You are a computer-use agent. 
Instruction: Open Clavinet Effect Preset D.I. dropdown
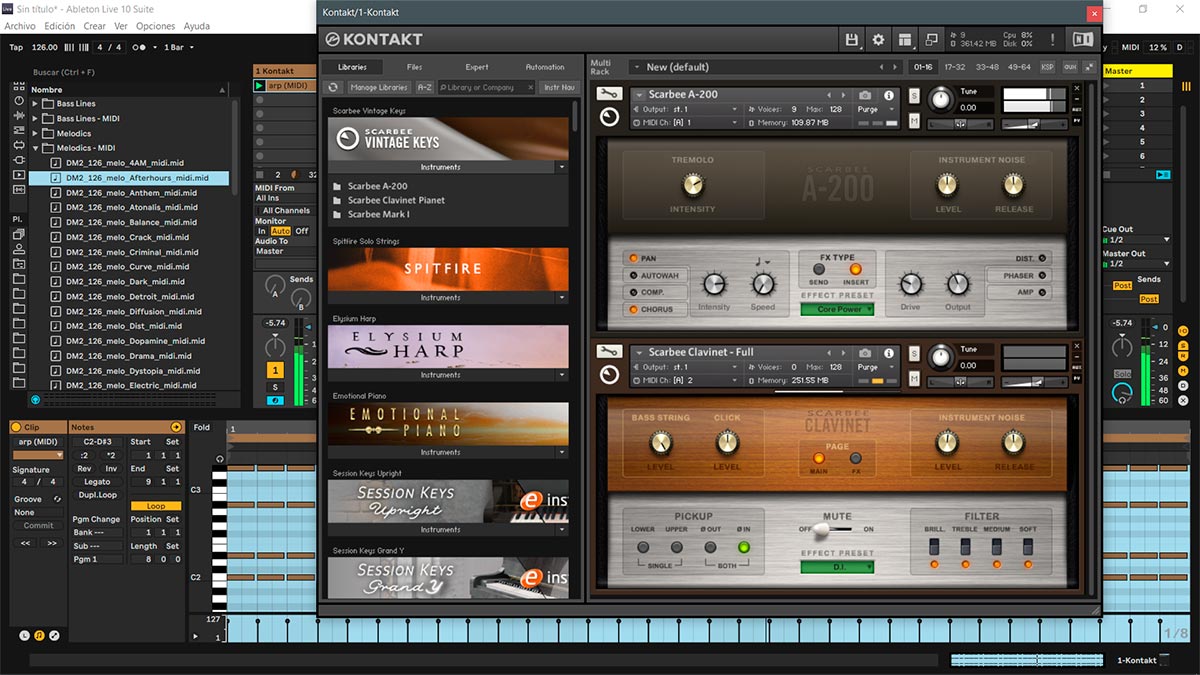click(x=837, y=567)
